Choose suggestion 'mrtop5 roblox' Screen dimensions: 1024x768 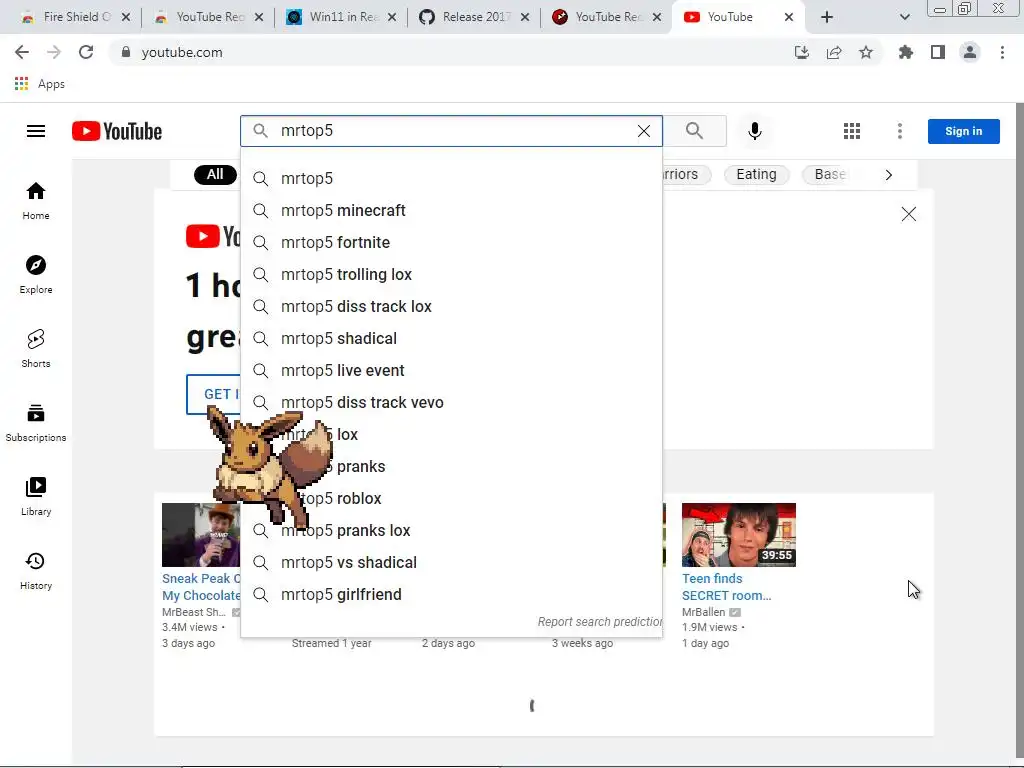[x=451, y=498]
